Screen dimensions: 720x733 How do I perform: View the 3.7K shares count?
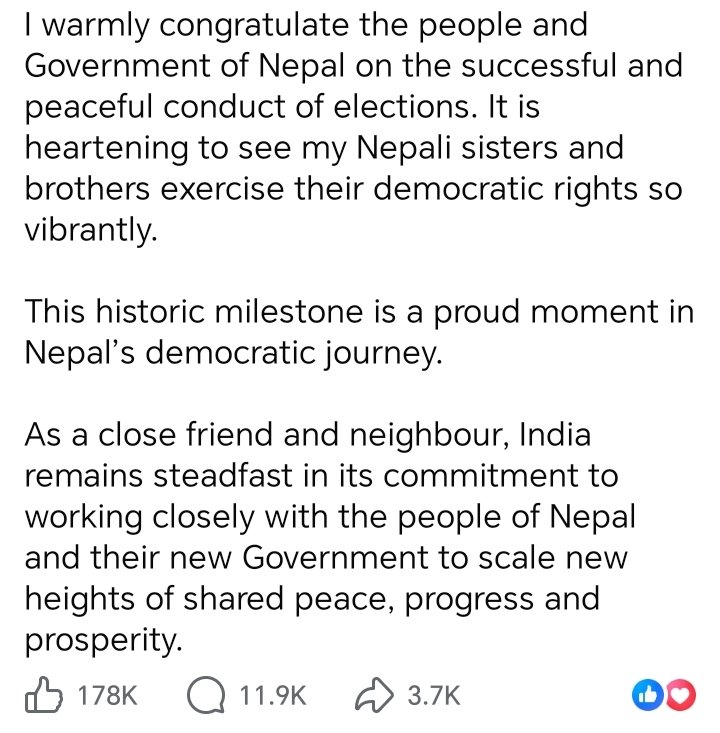434,695
